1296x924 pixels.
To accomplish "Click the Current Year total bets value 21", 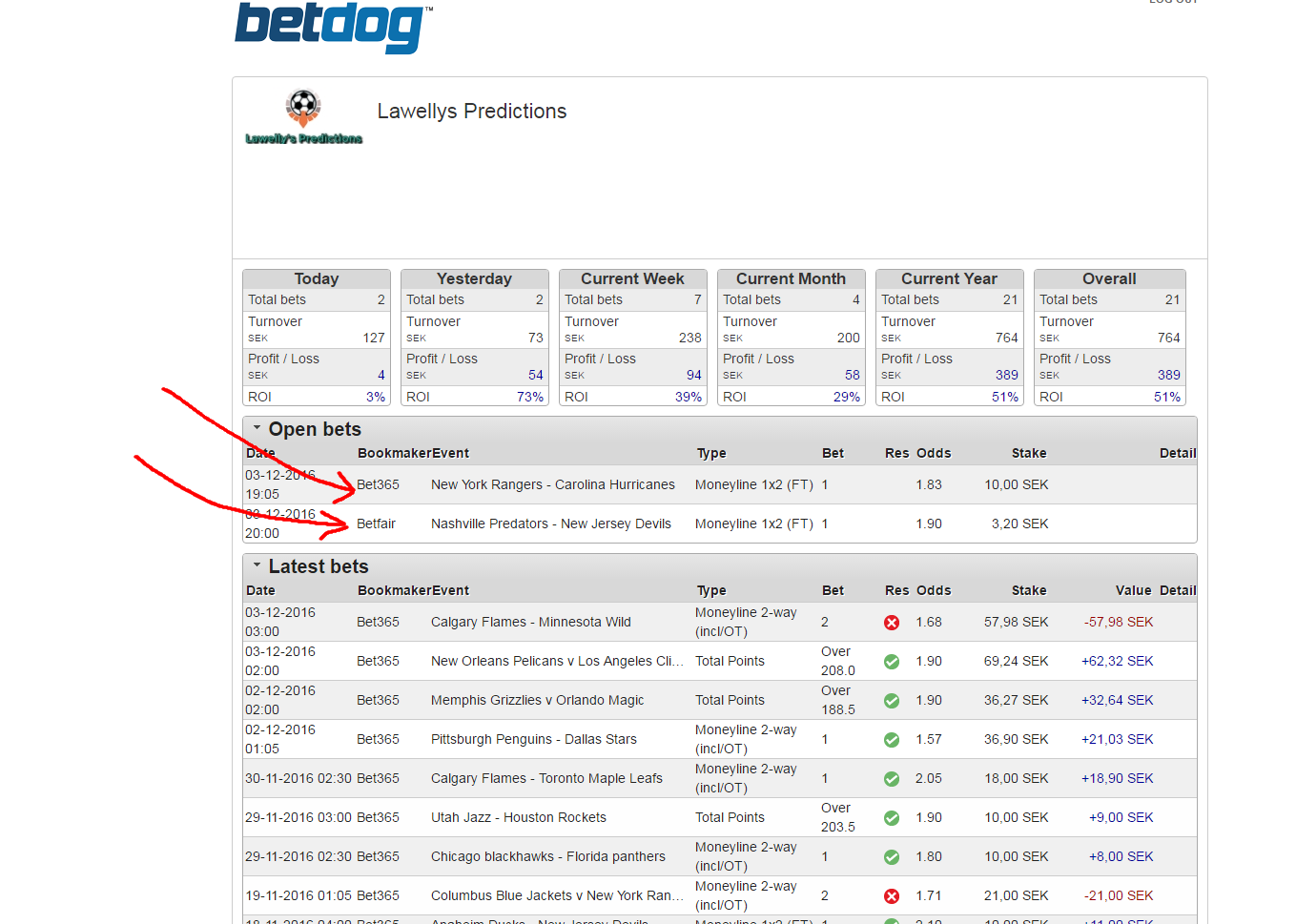I will (1011, 299).
